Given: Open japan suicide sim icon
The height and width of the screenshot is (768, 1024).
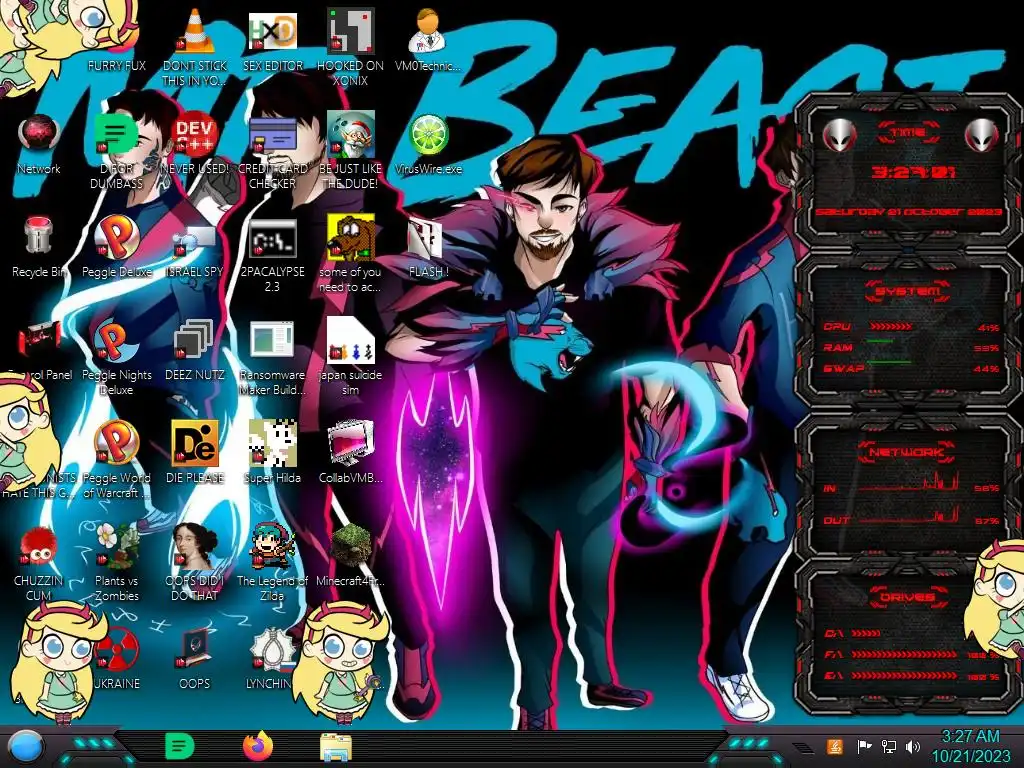Looking at the screenshot, I should pyautogui.click(x=350, y=340).
